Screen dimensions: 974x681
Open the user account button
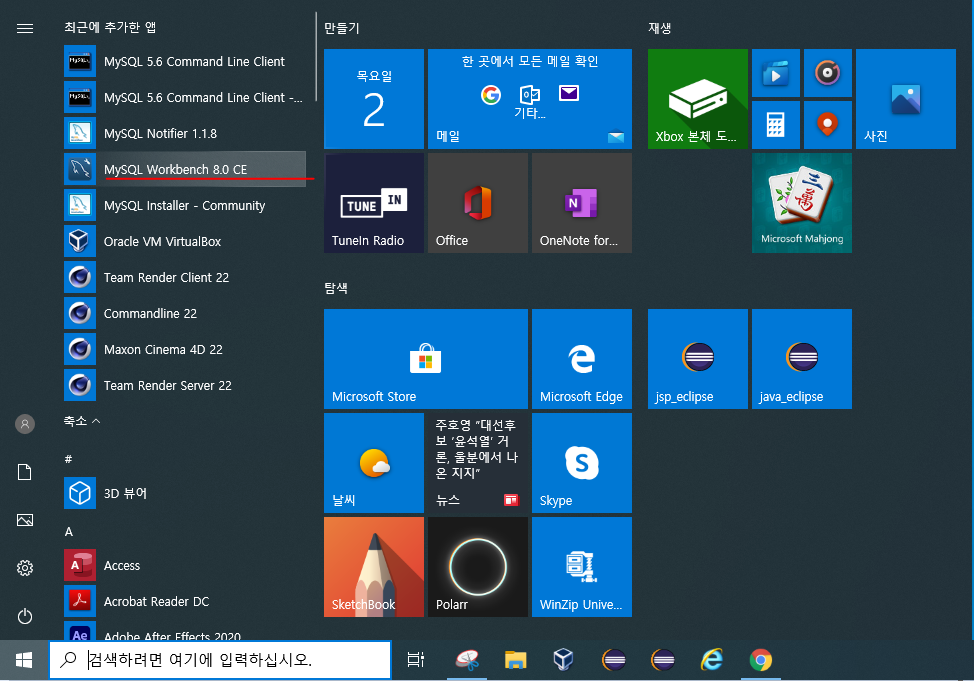point(25,424)
